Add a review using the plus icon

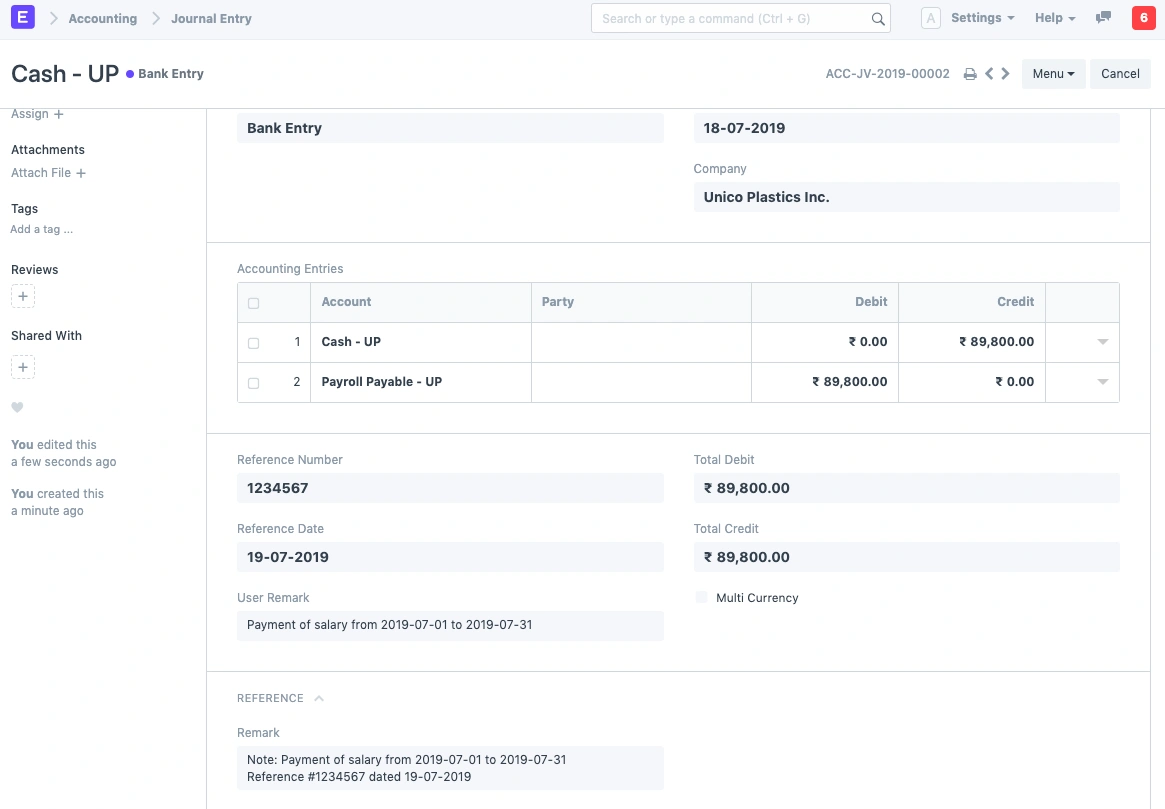click(22, 296)
